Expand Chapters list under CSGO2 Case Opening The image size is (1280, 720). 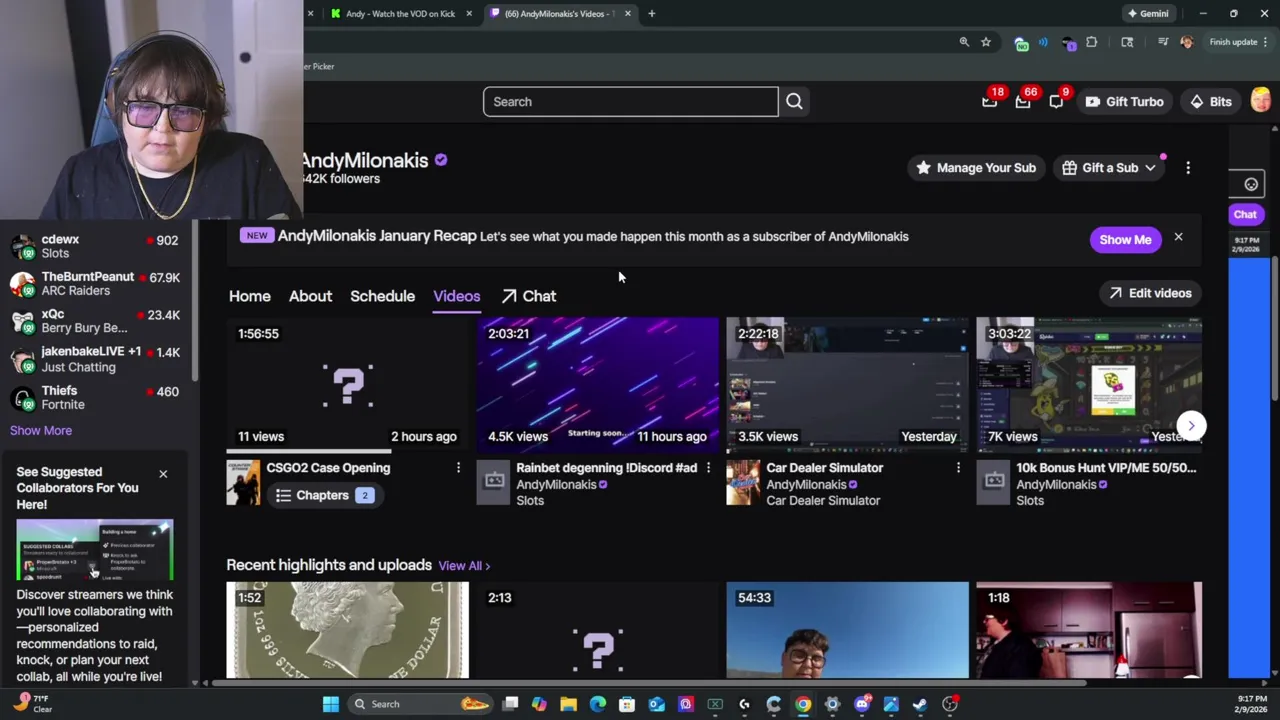[x=324, y=495]
